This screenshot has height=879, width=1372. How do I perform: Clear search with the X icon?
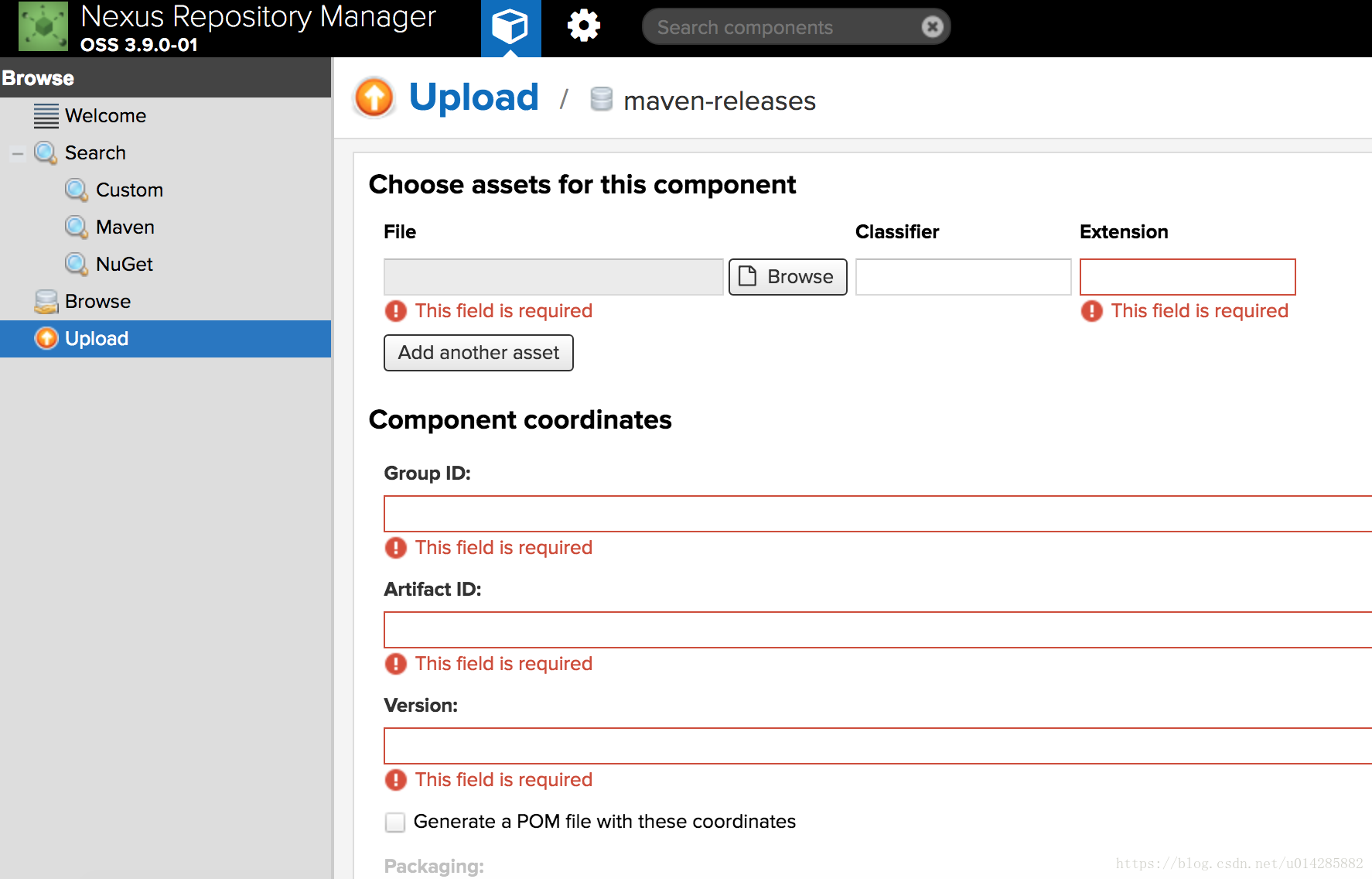(x=933, y=27)
